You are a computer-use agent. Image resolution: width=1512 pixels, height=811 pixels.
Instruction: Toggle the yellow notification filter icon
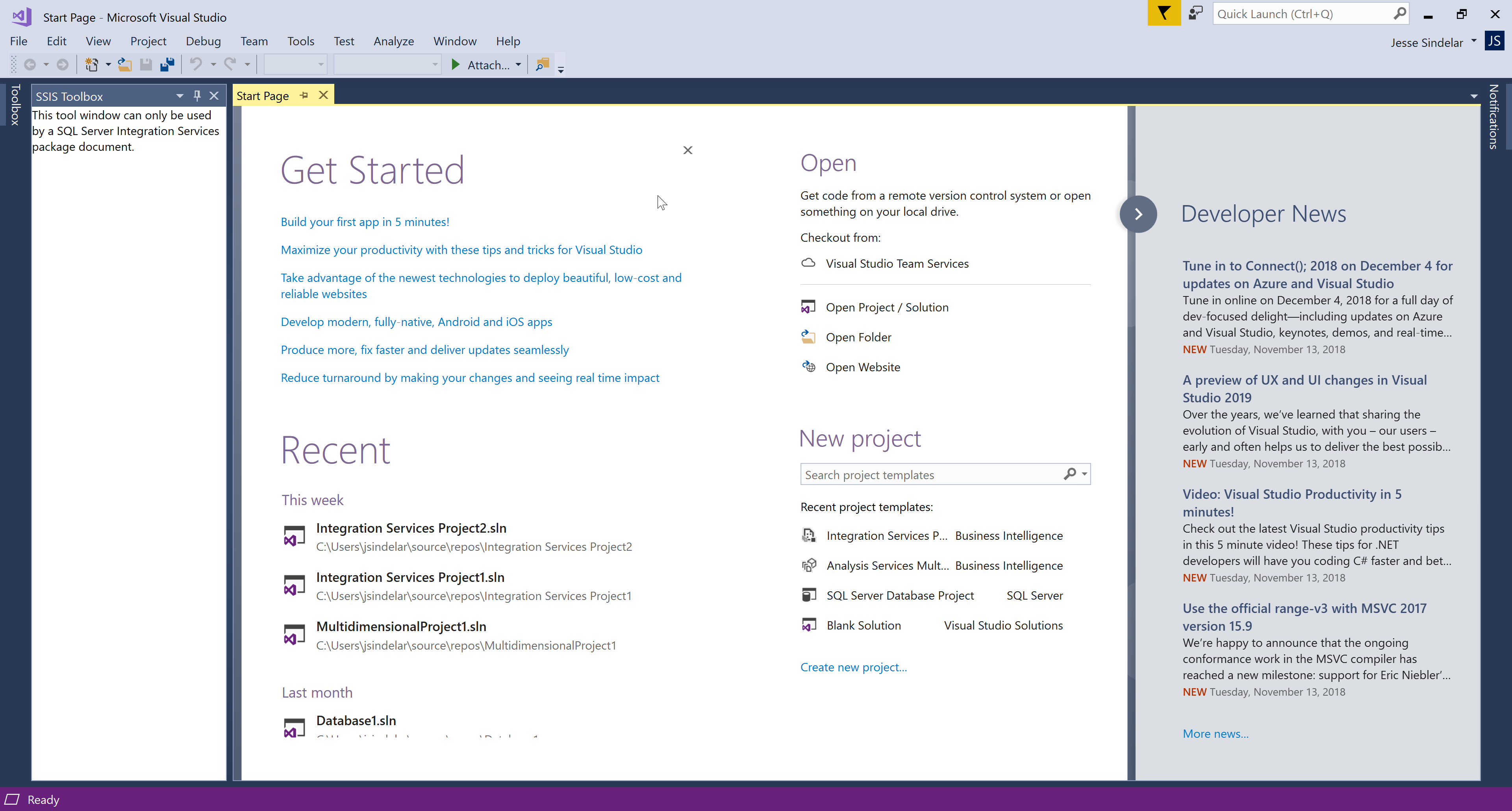click(x=1164, y=13)
